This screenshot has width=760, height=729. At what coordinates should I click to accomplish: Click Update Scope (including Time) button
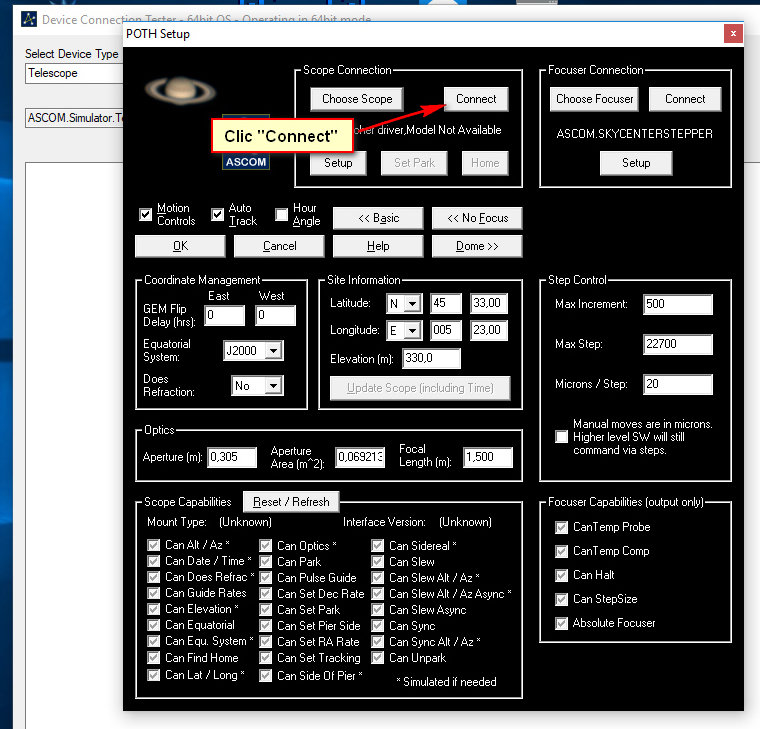[x=420, y=388]
